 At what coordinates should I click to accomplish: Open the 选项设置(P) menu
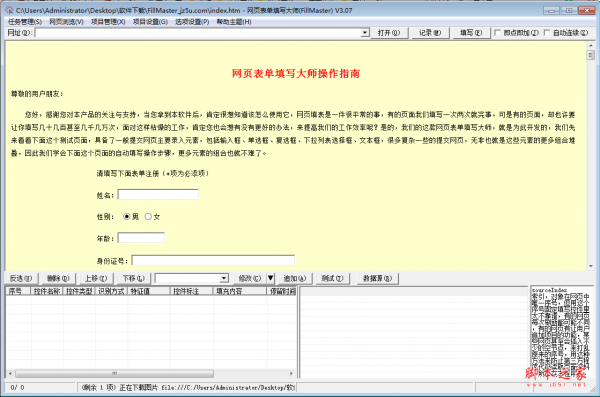coord(192,22)
